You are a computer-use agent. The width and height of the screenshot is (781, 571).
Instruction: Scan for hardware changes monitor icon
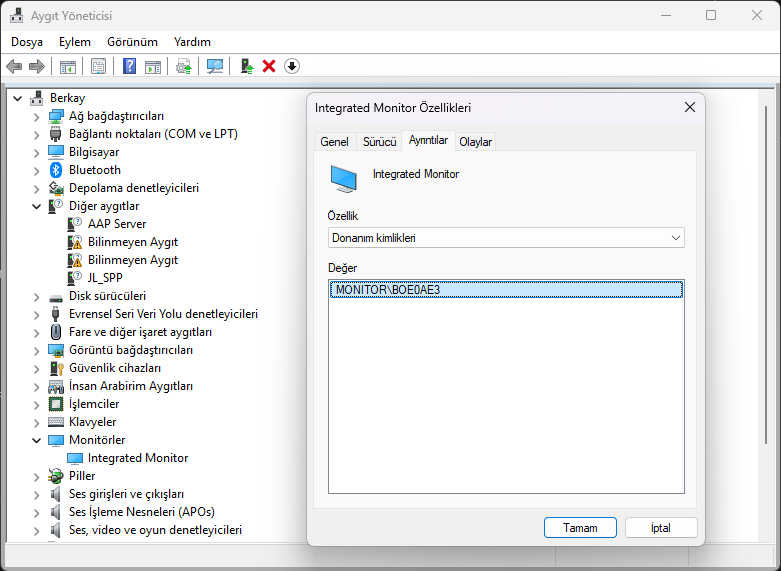[x=215, y=66]
